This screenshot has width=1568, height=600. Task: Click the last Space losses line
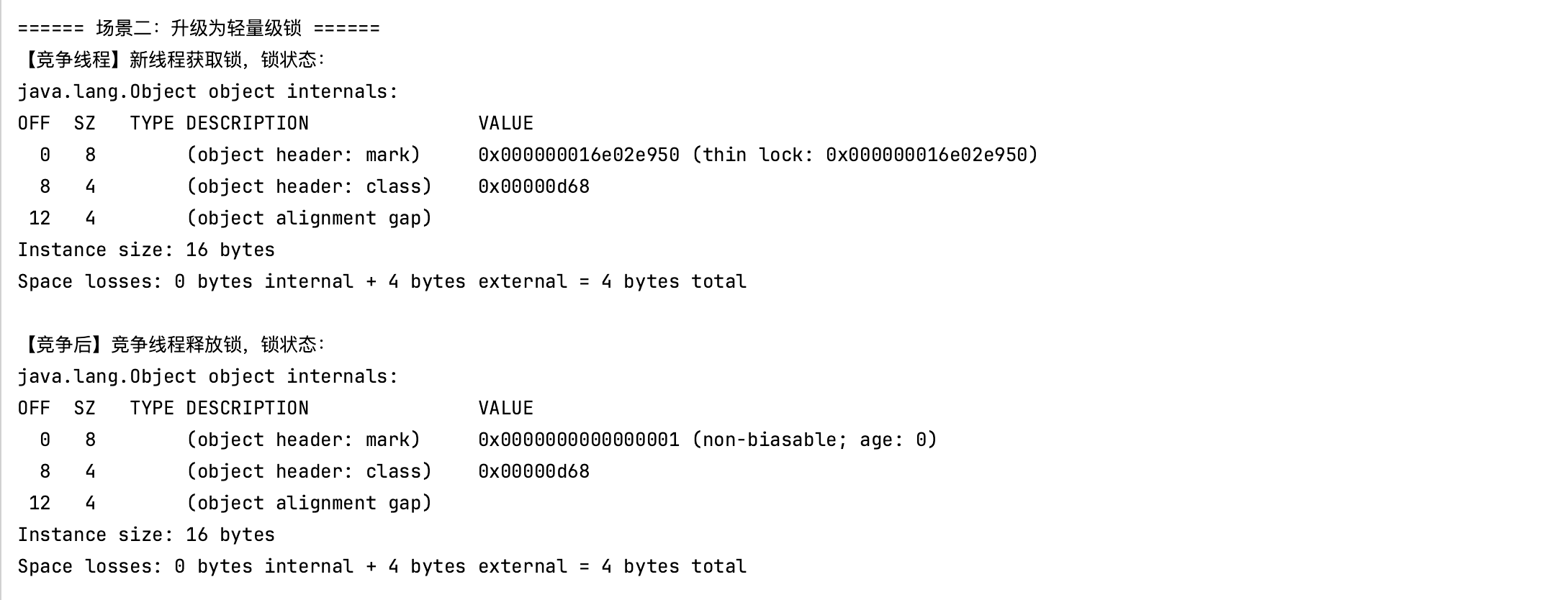pyautogui.click(x=382, y=566)
